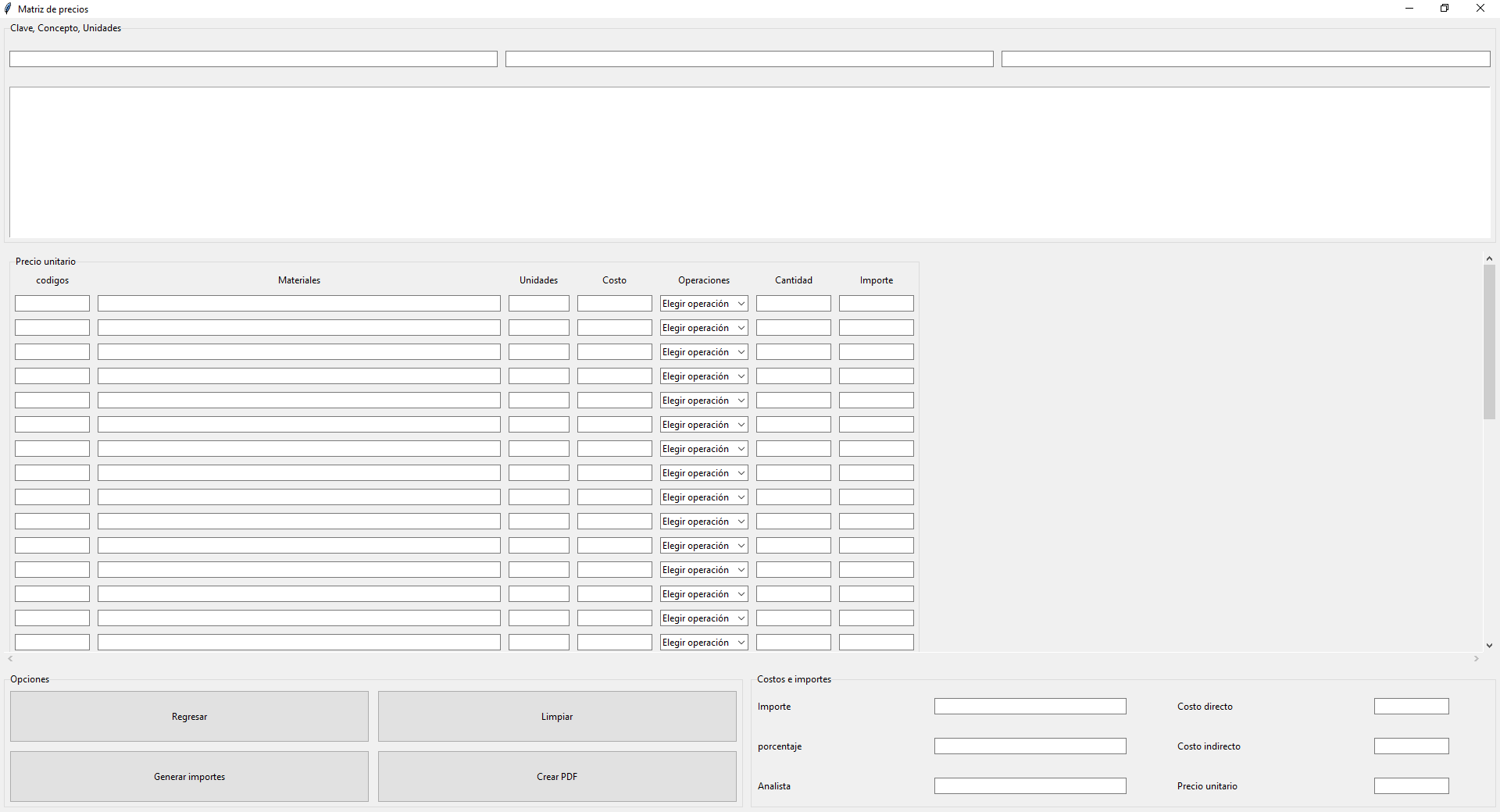Close the Matriz de precios window
The height and width of the screenshot is (812, 1500).
(1480, 9)
